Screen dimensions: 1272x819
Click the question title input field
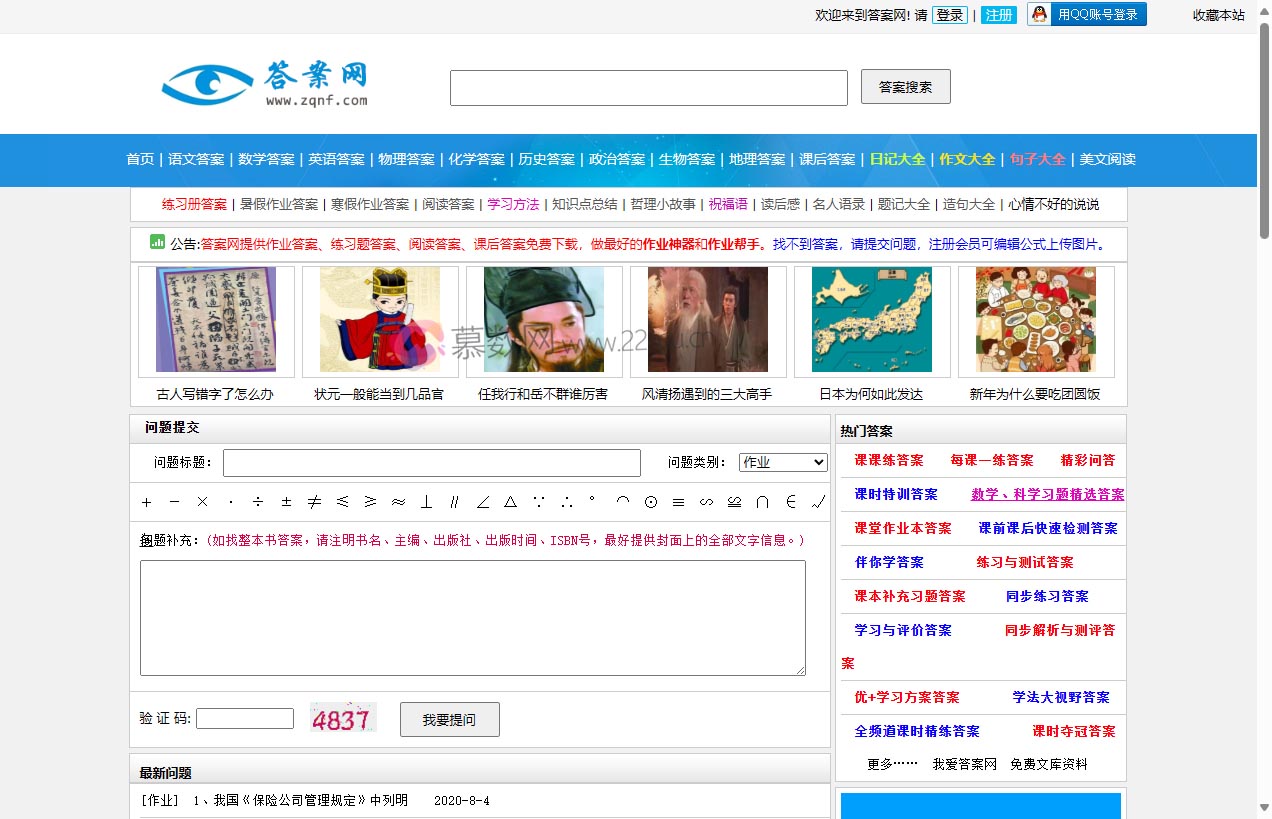[x=431, y=462]
